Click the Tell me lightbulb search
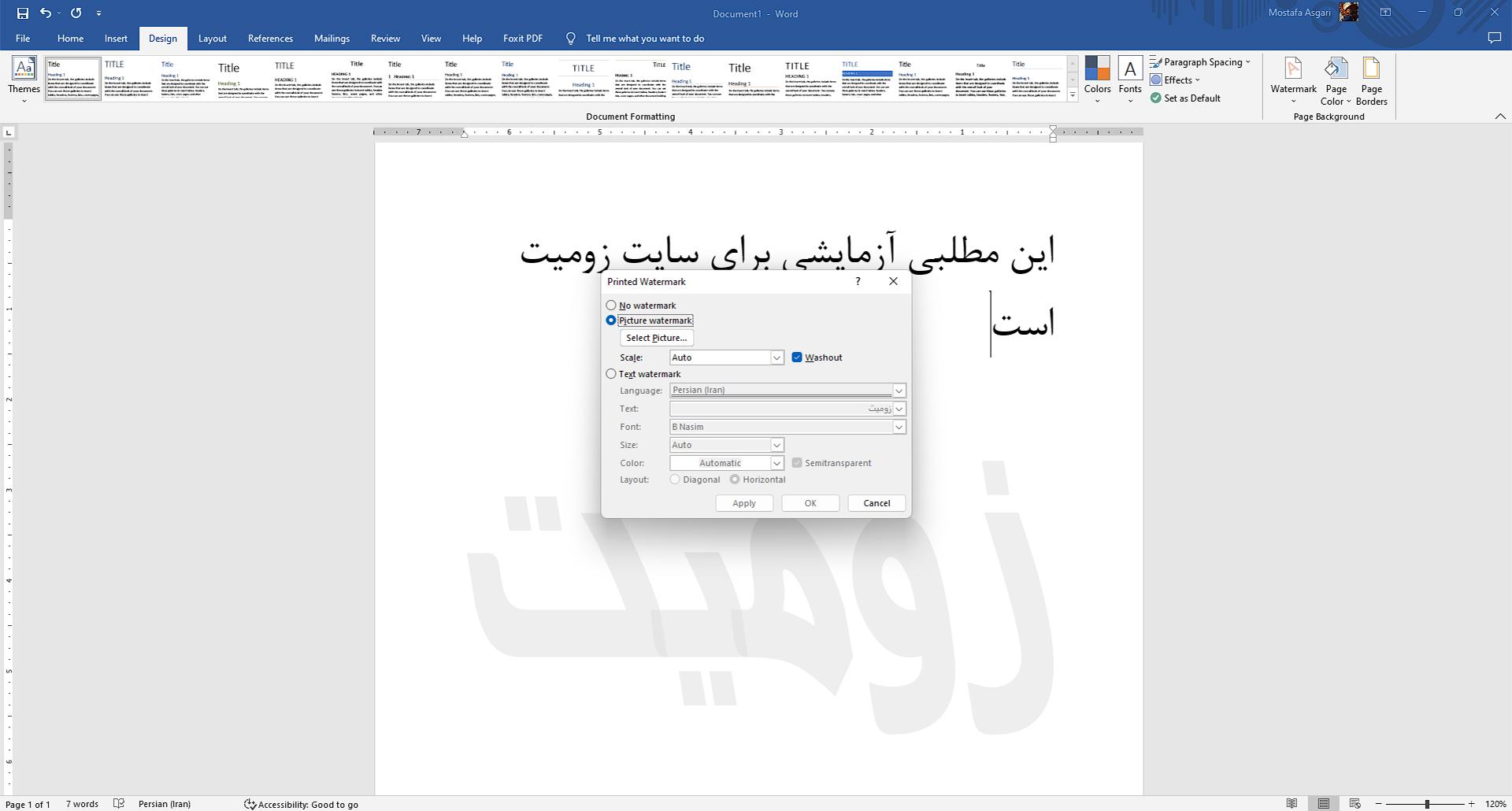 [571, 39]
